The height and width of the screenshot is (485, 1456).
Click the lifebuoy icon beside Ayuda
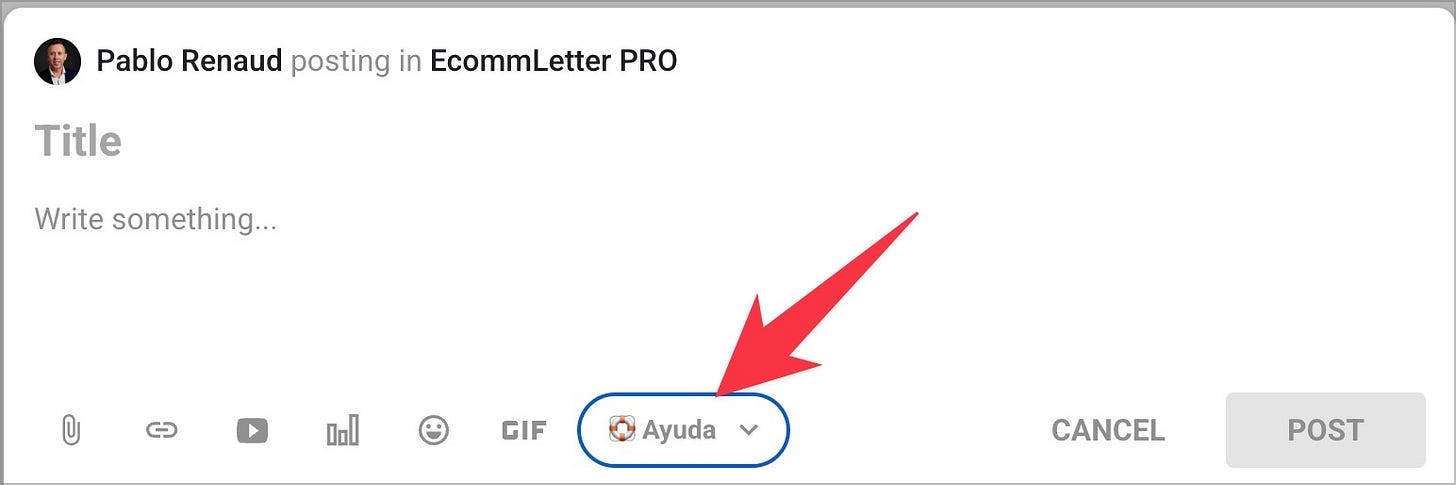(622, 430)
